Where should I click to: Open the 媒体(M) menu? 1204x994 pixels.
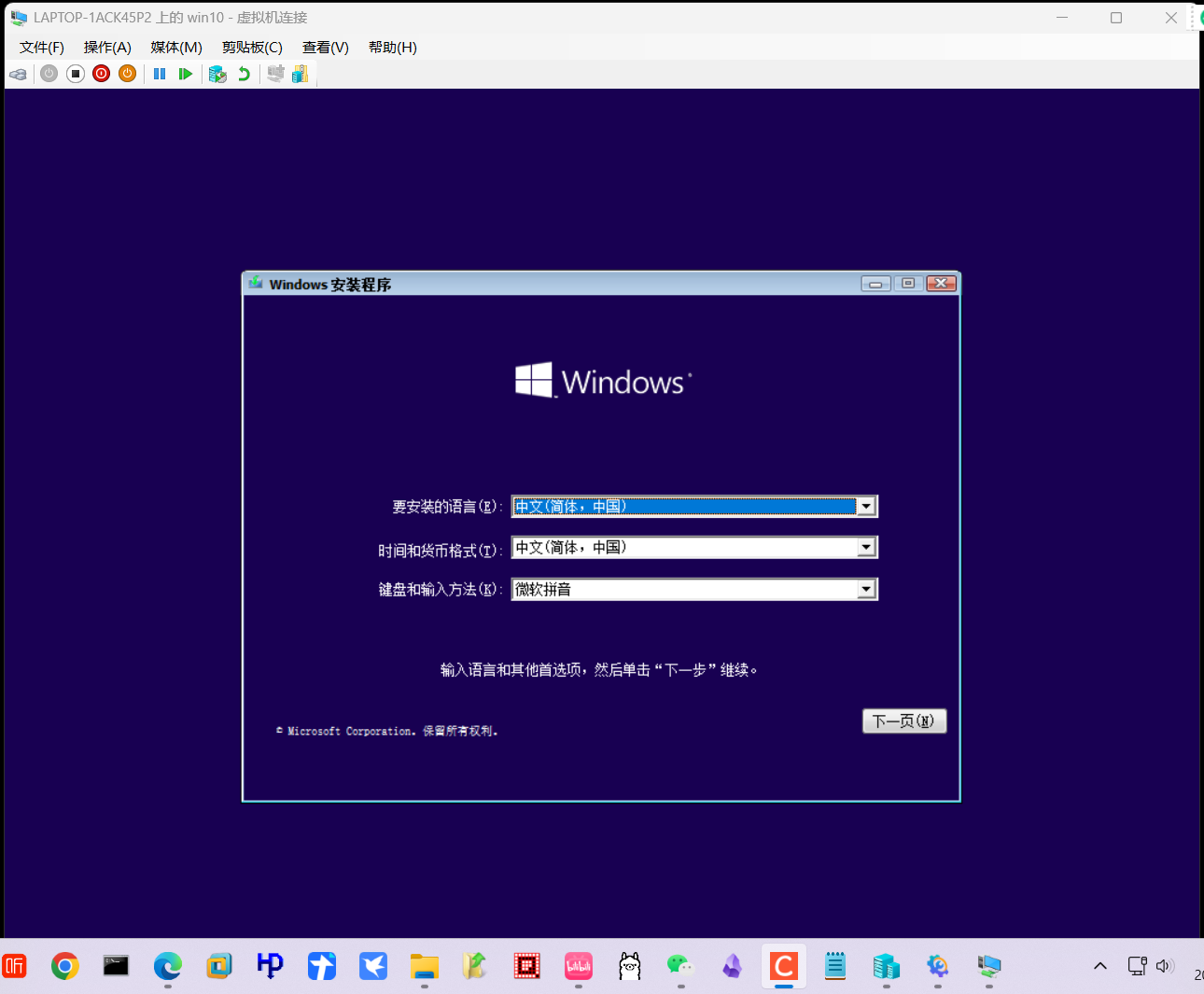pyautogui.click(x=176, y=48)
